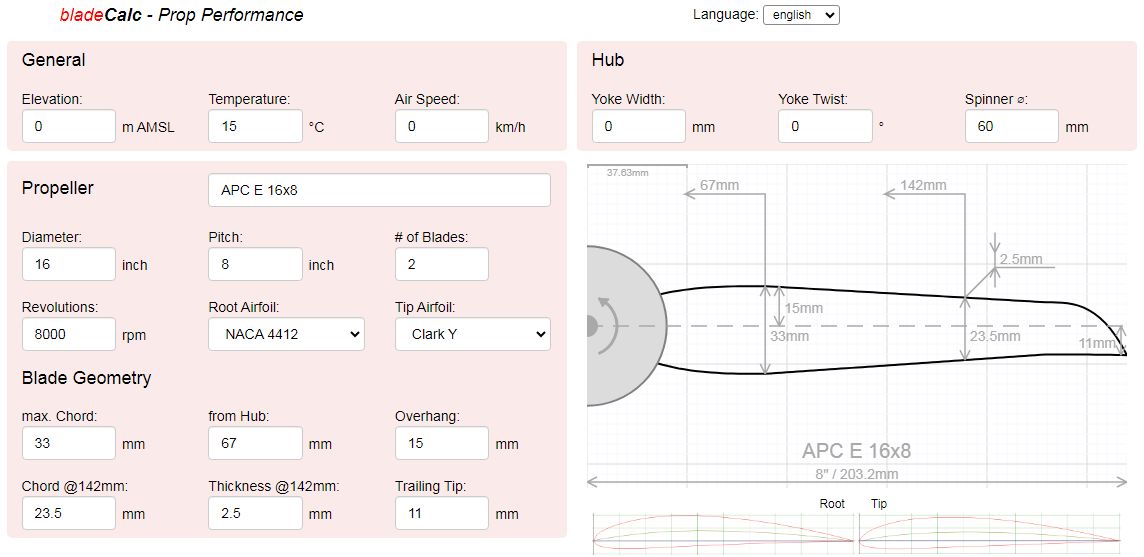The width and height of the screenshot is (1144, 557).
Task: Click the Thickness @142mm input field
Action: click(x=255, y=513)
